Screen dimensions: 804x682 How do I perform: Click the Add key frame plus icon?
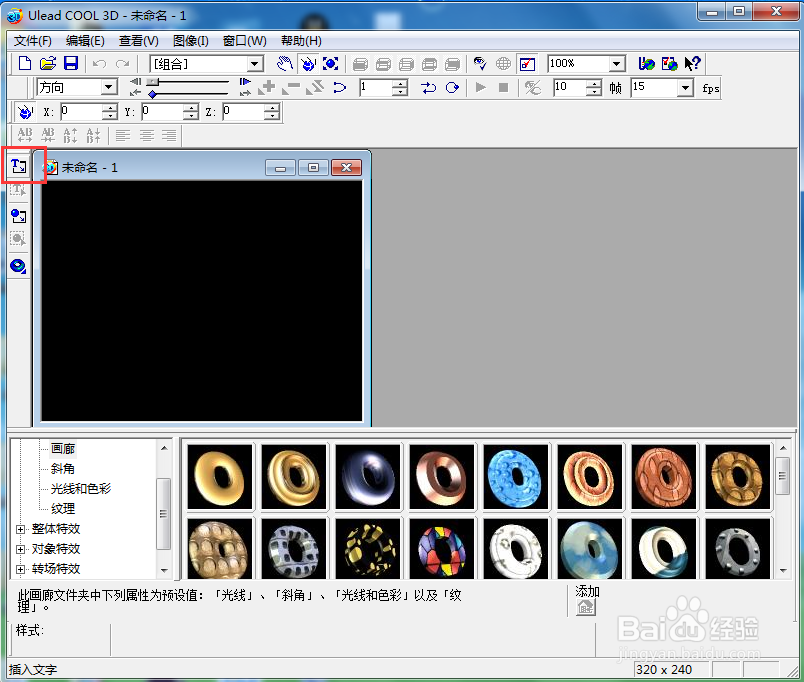click(267, 87)
